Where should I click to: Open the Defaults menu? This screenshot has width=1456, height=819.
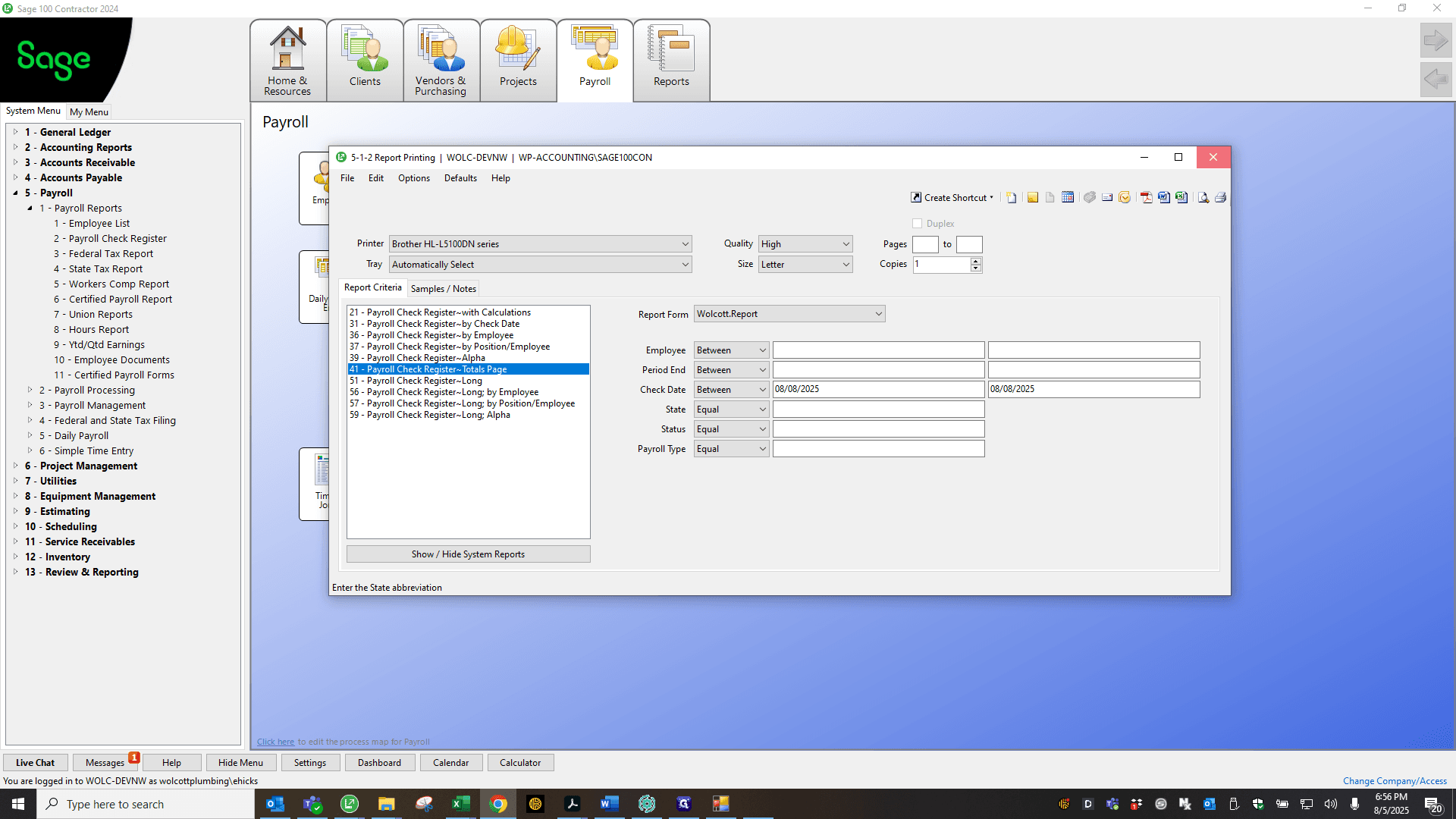(x=460, y=178)
